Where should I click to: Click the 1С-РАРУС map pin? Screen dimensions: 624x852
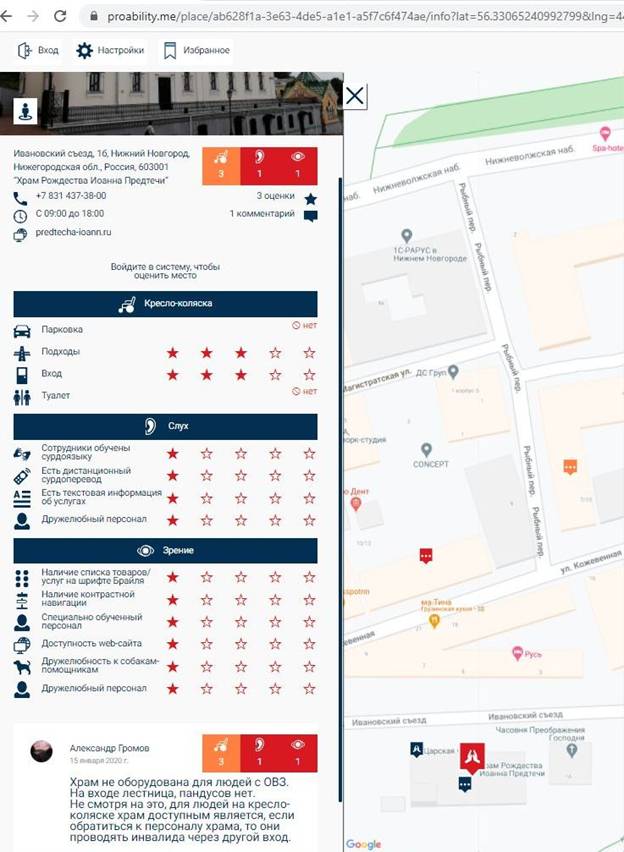click(x=406, y=236)
